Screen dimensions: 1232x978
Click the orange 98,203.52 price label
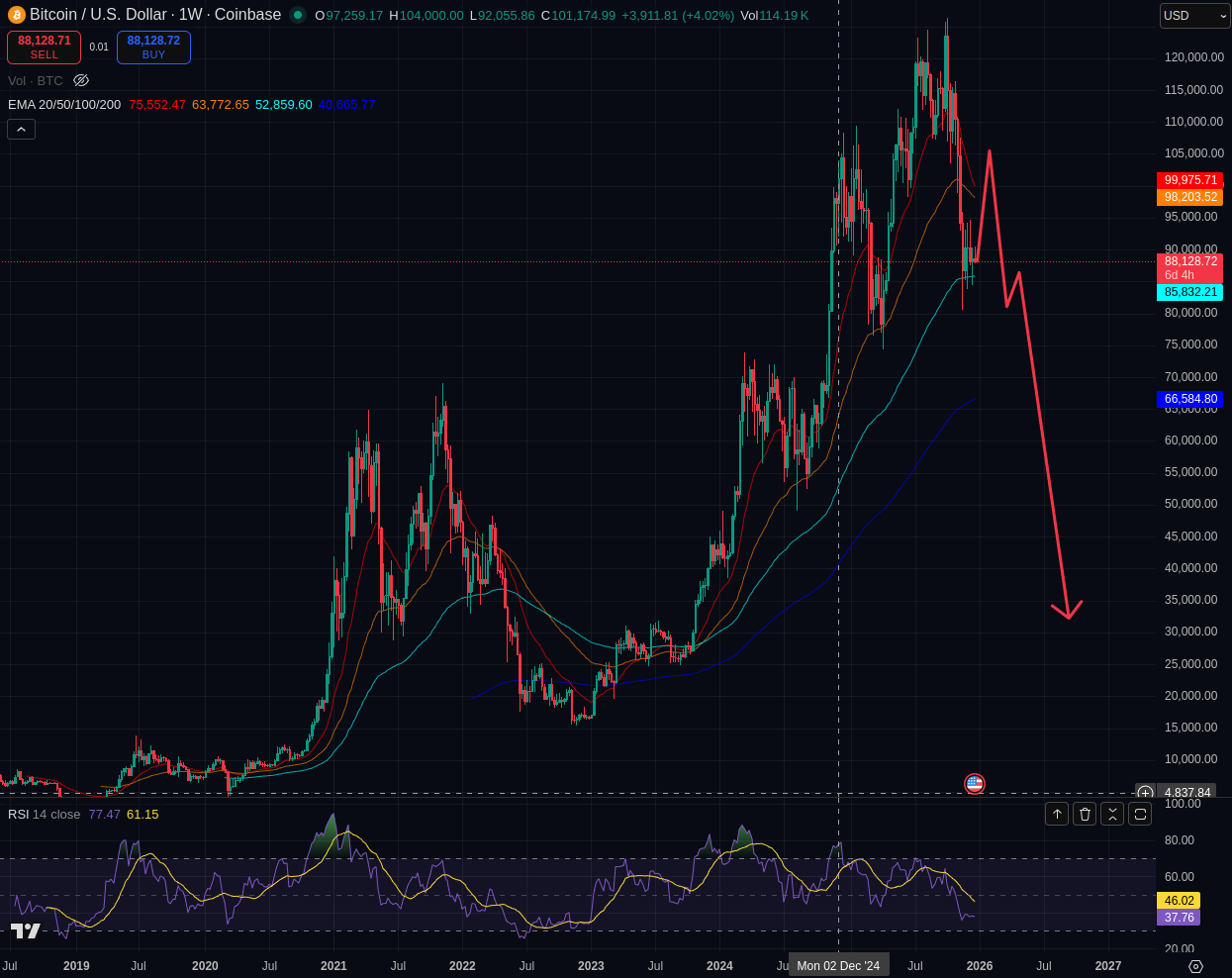tap(1189, 197)
